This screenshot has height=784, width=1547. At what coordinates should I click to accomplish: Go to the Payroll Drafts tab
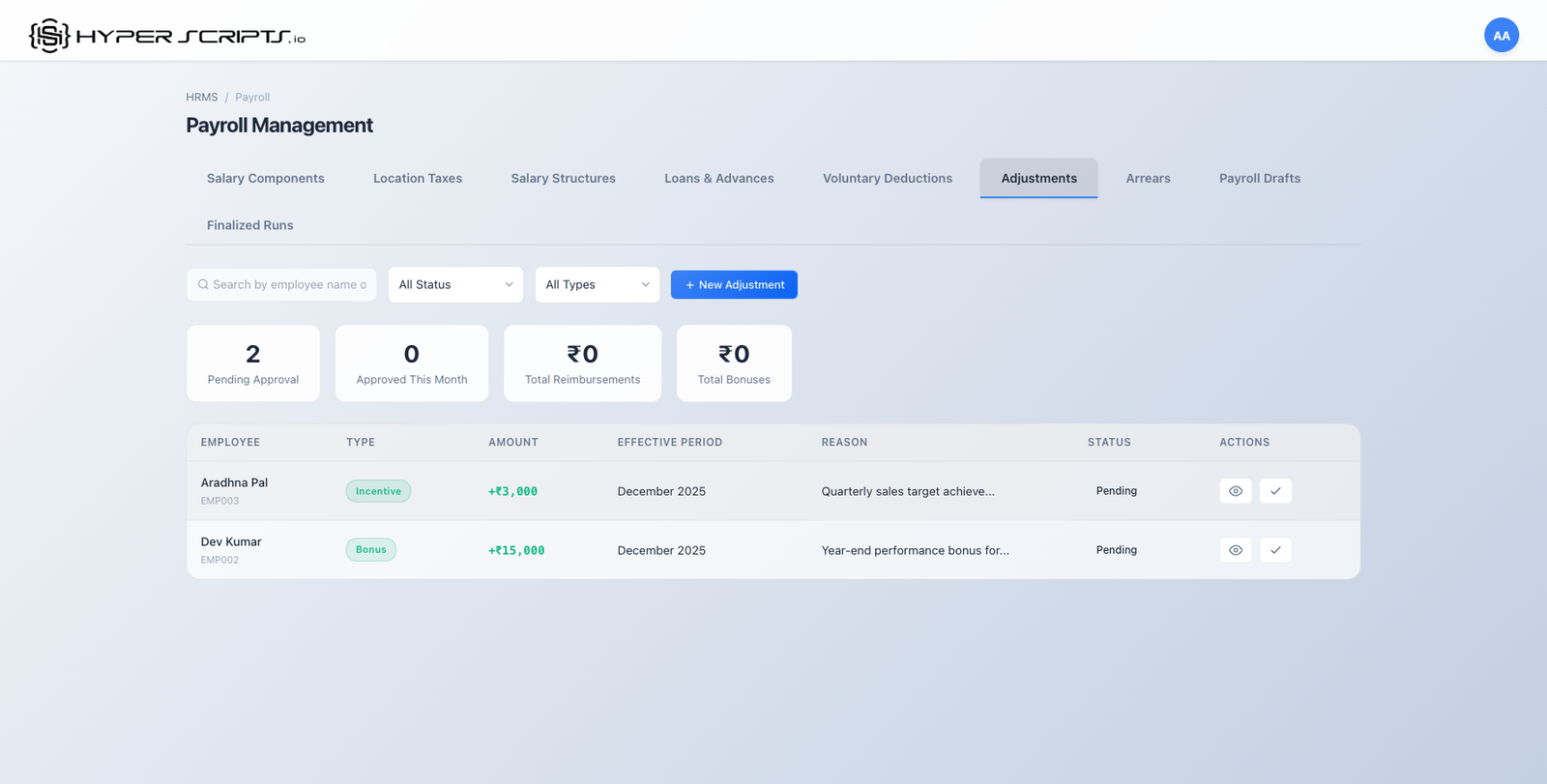[1259, 179]
